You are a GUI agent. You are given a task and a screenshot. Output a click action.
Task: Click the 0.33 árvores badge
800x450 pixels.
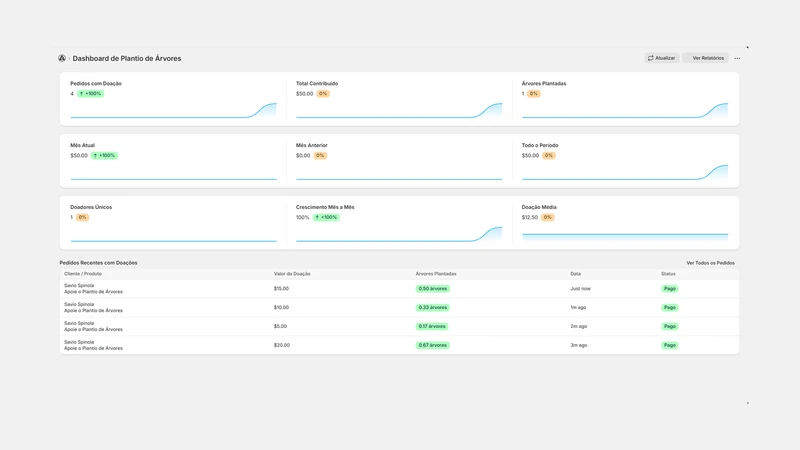[433, 308]
